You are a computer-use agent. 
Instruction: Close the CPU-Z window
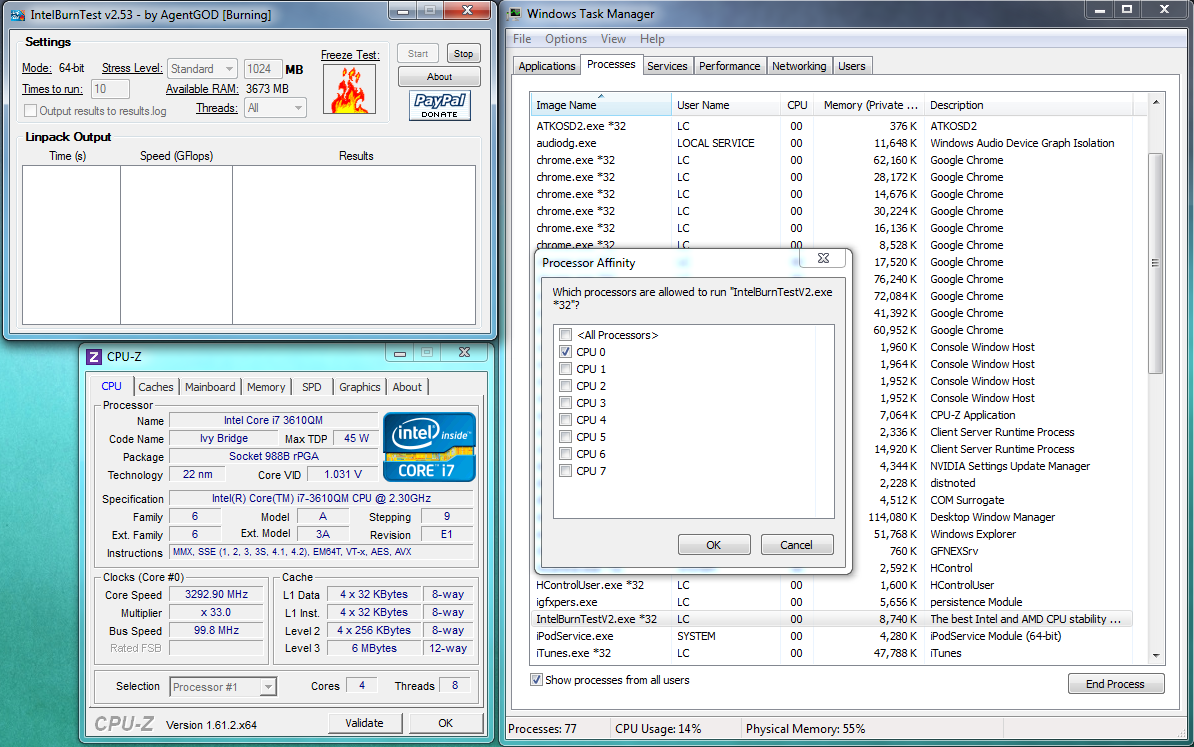464,352
